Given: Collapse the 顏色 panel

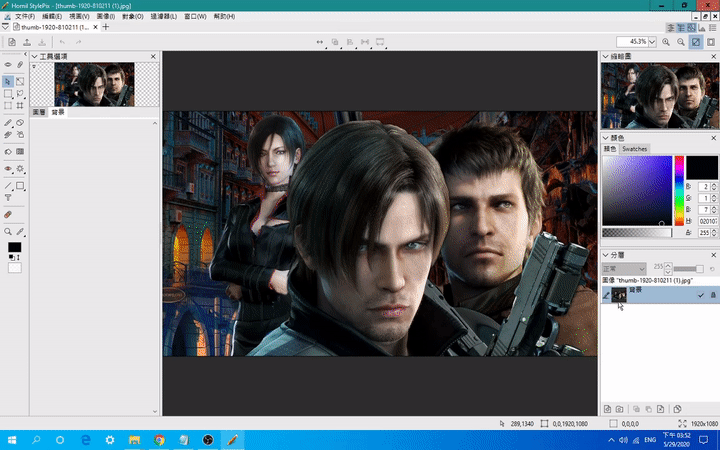Looking at the screenshot, I should pos(605,138).
